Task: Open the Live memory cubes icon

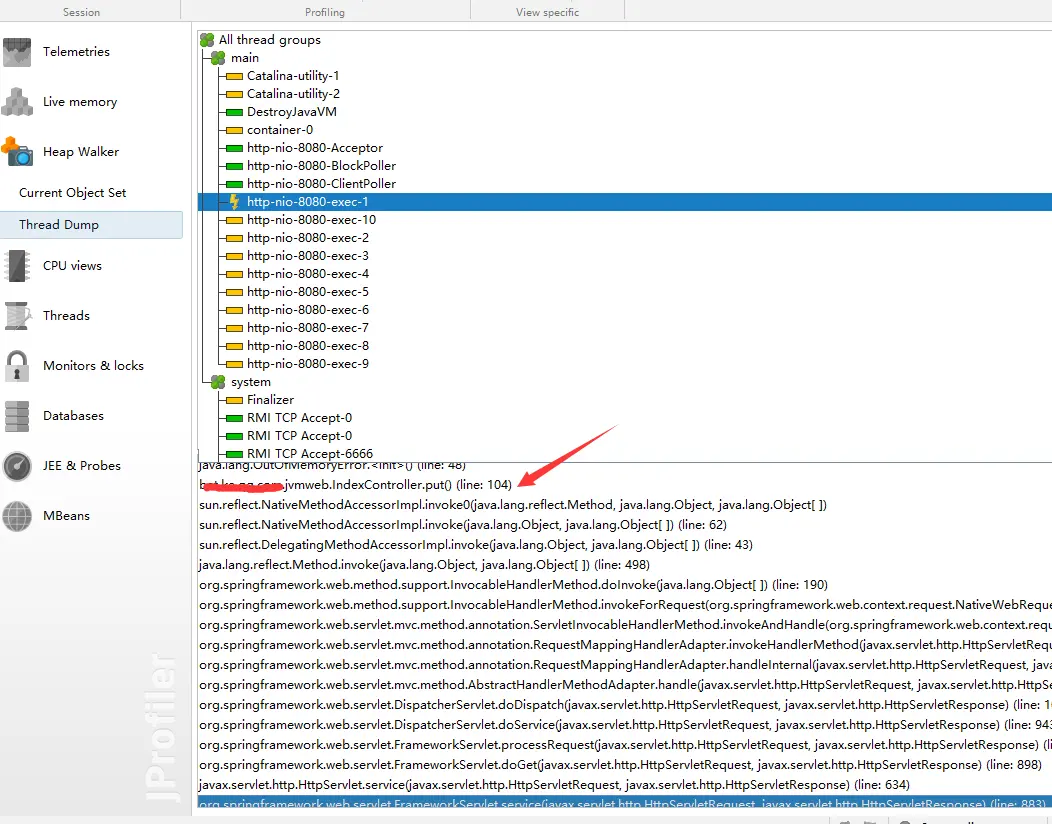Action: 17,102
